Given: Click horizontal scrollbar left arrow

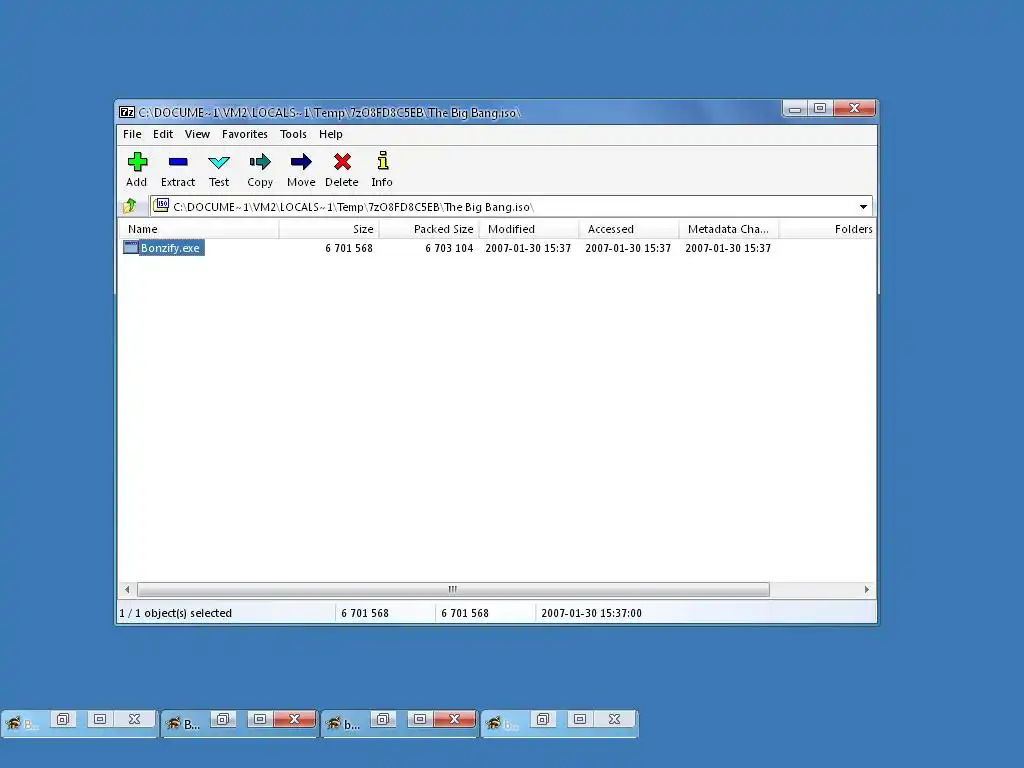Looking at the screenshot, I should coord(127,589).
